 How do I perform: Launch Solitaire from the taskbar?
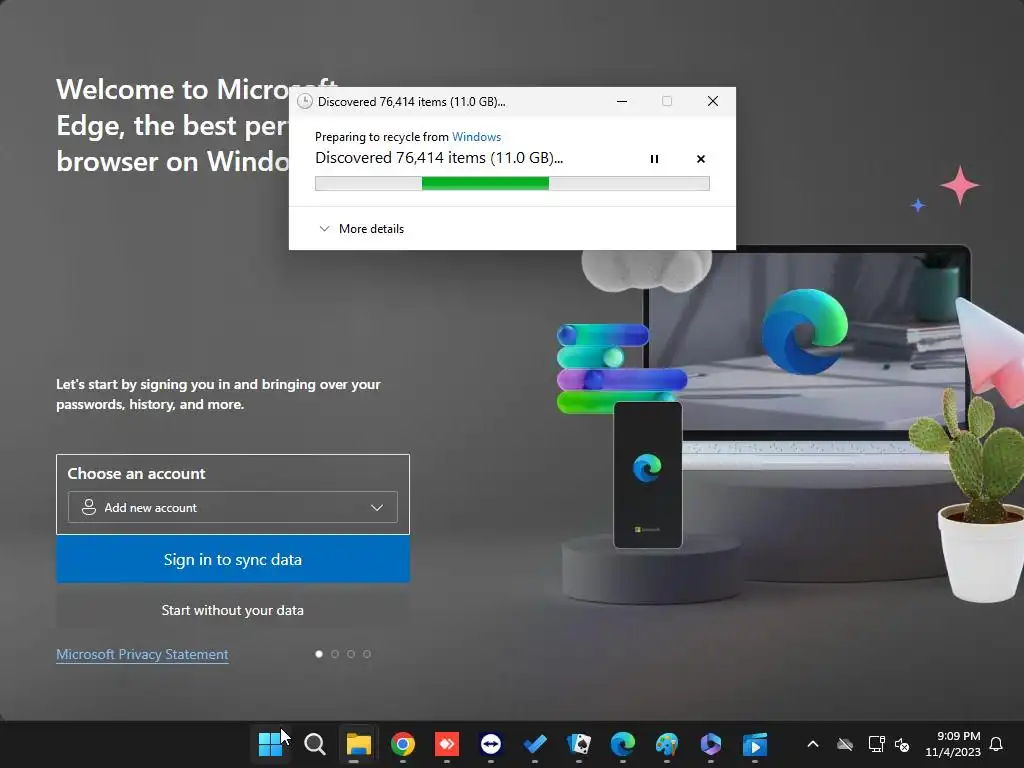[579, 744]
